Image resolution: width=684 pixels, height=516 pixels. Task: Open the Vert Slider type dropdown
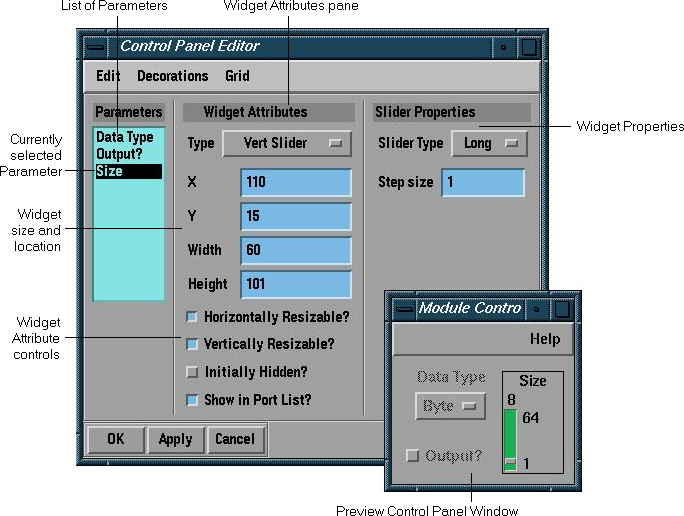point(286,144)
